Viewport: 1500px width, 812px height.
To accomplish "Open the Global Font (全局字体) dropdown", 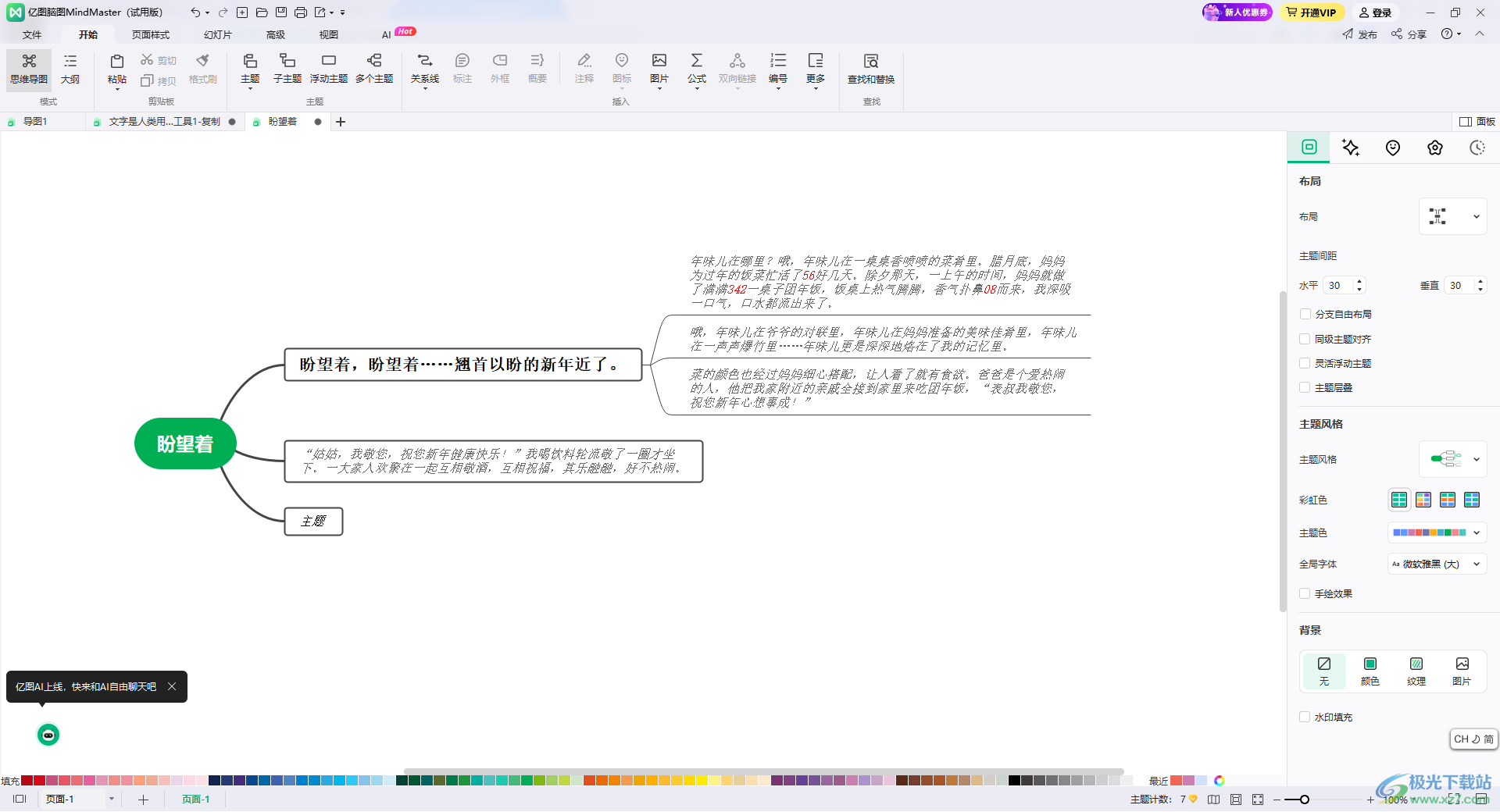I will (1437, 564).
